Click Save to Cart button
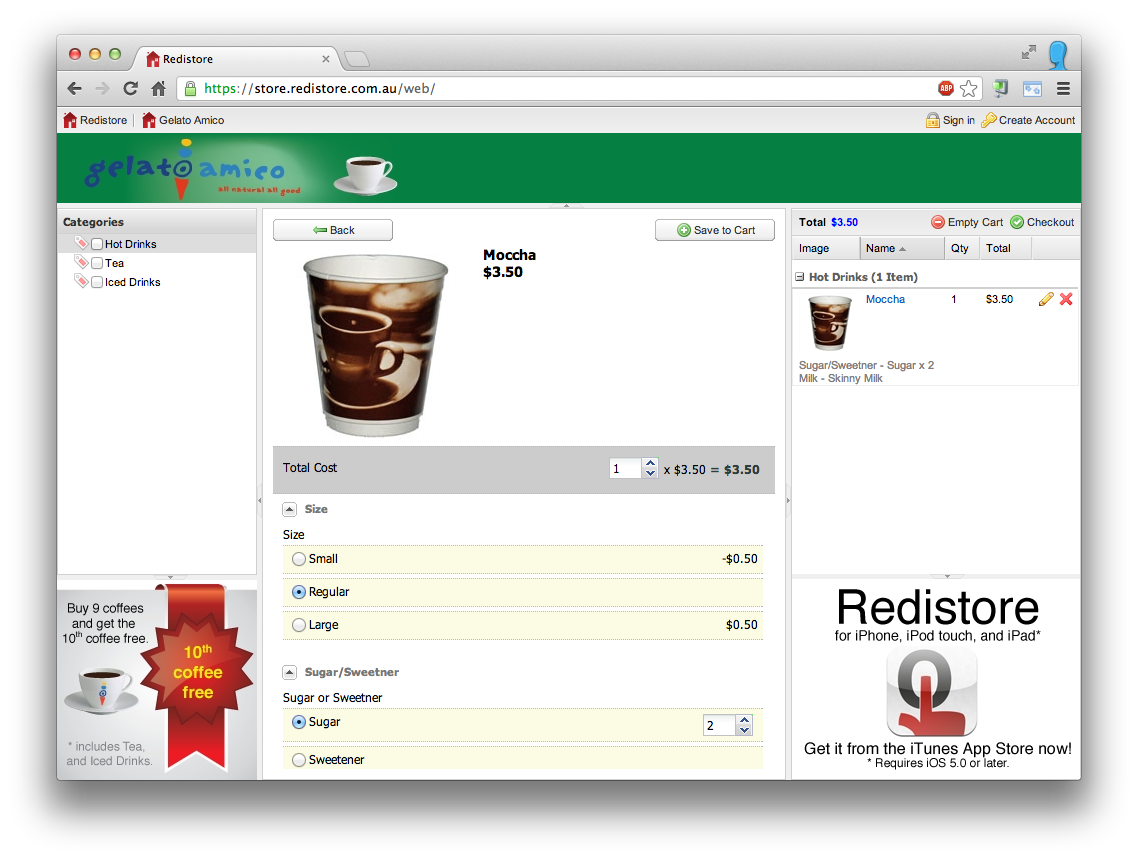The image size is (1138, 859). tap(715, 230)
